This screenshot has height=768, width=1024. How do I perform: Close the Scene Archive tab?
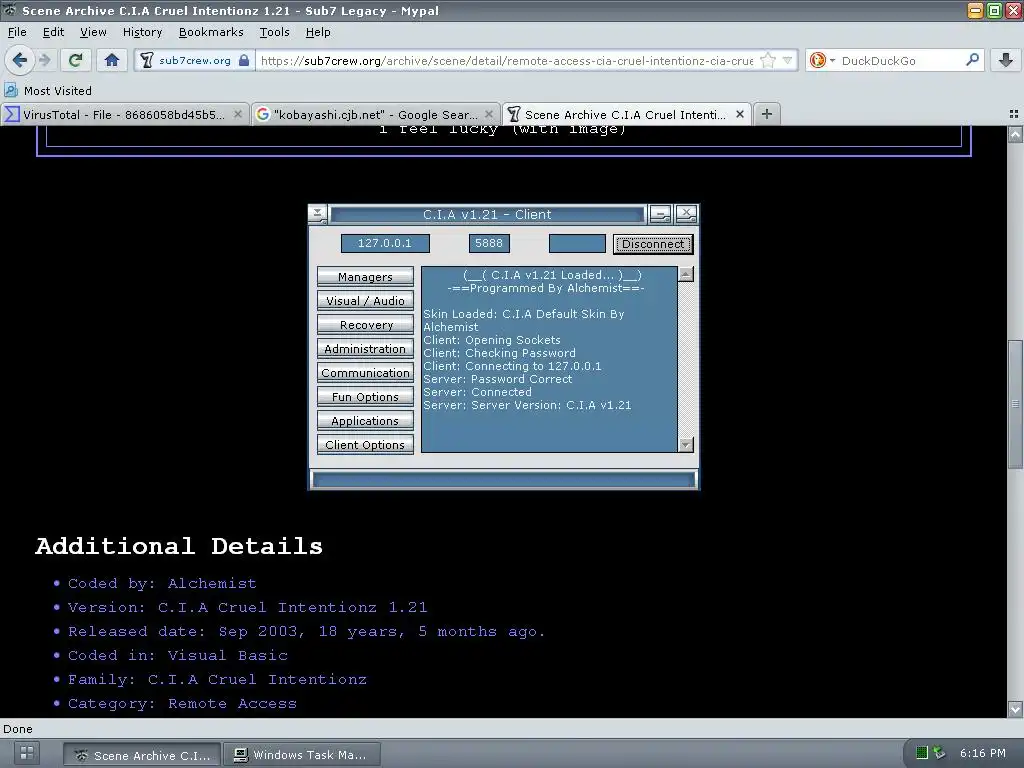pos(740,114)
